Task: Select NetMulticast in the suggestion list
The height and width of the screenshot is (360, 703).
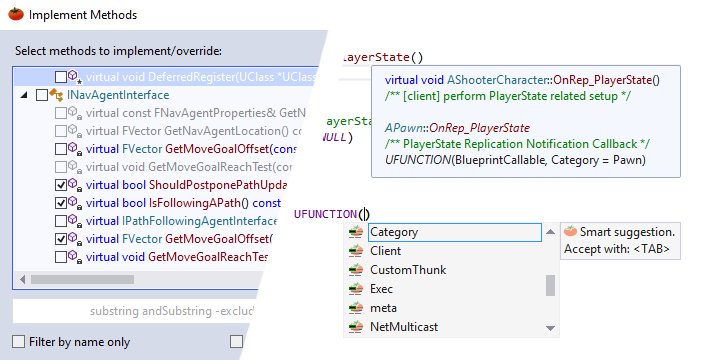Action: (404, 327)
